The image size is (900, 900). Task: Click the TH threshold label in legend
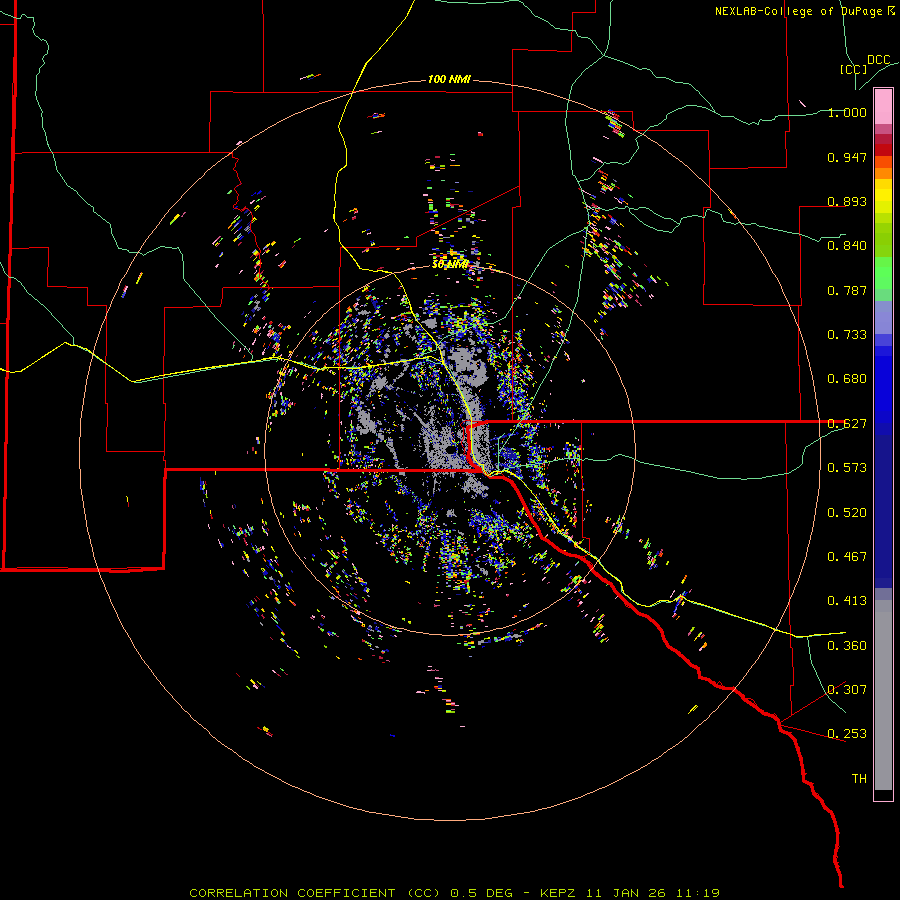click(859, 779)
